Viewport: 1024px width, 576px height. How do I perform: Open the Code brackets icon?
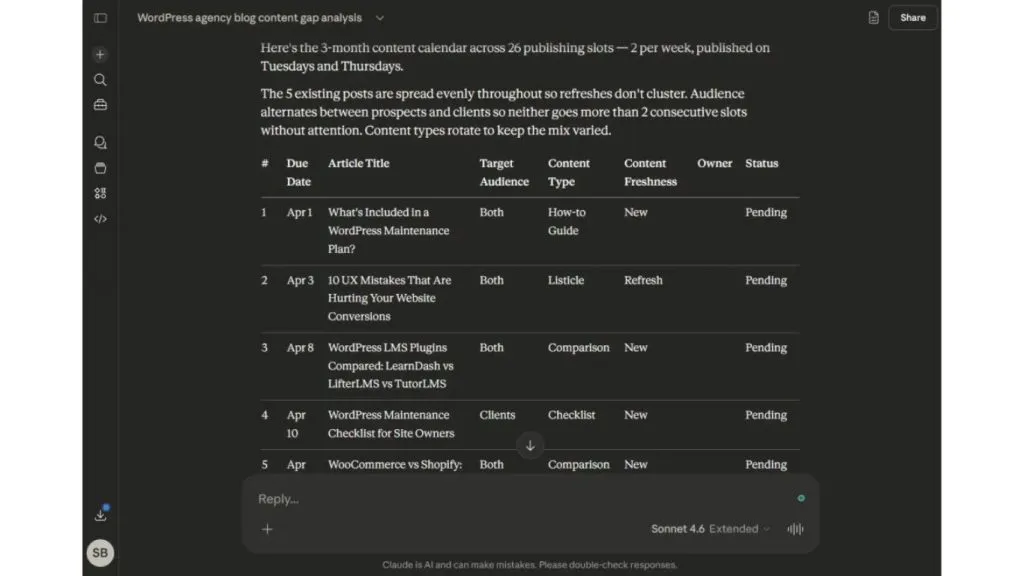point(100,219)
